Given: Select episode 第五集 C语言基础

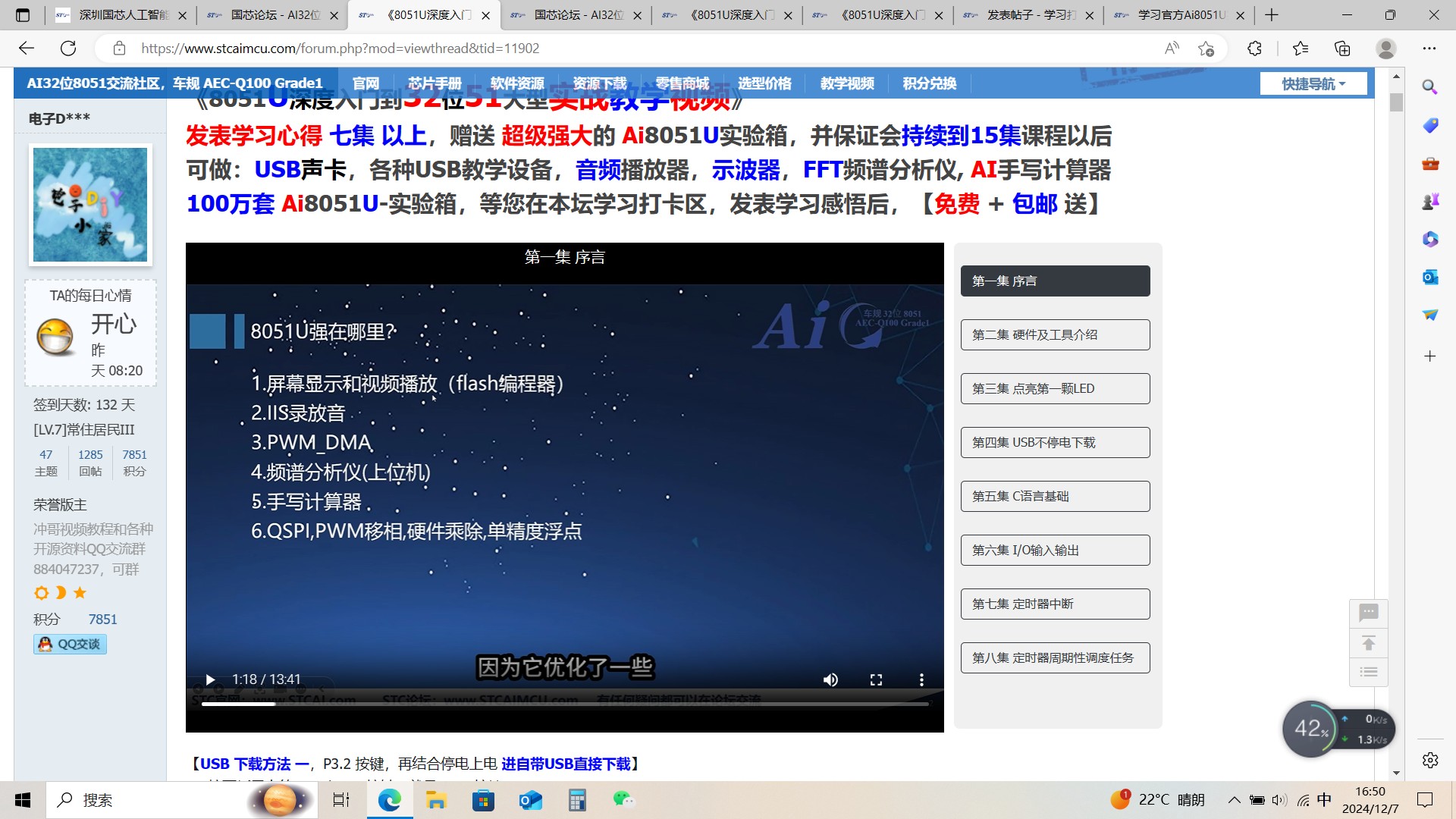Looking at the screenshot, I should point(1055,496).
